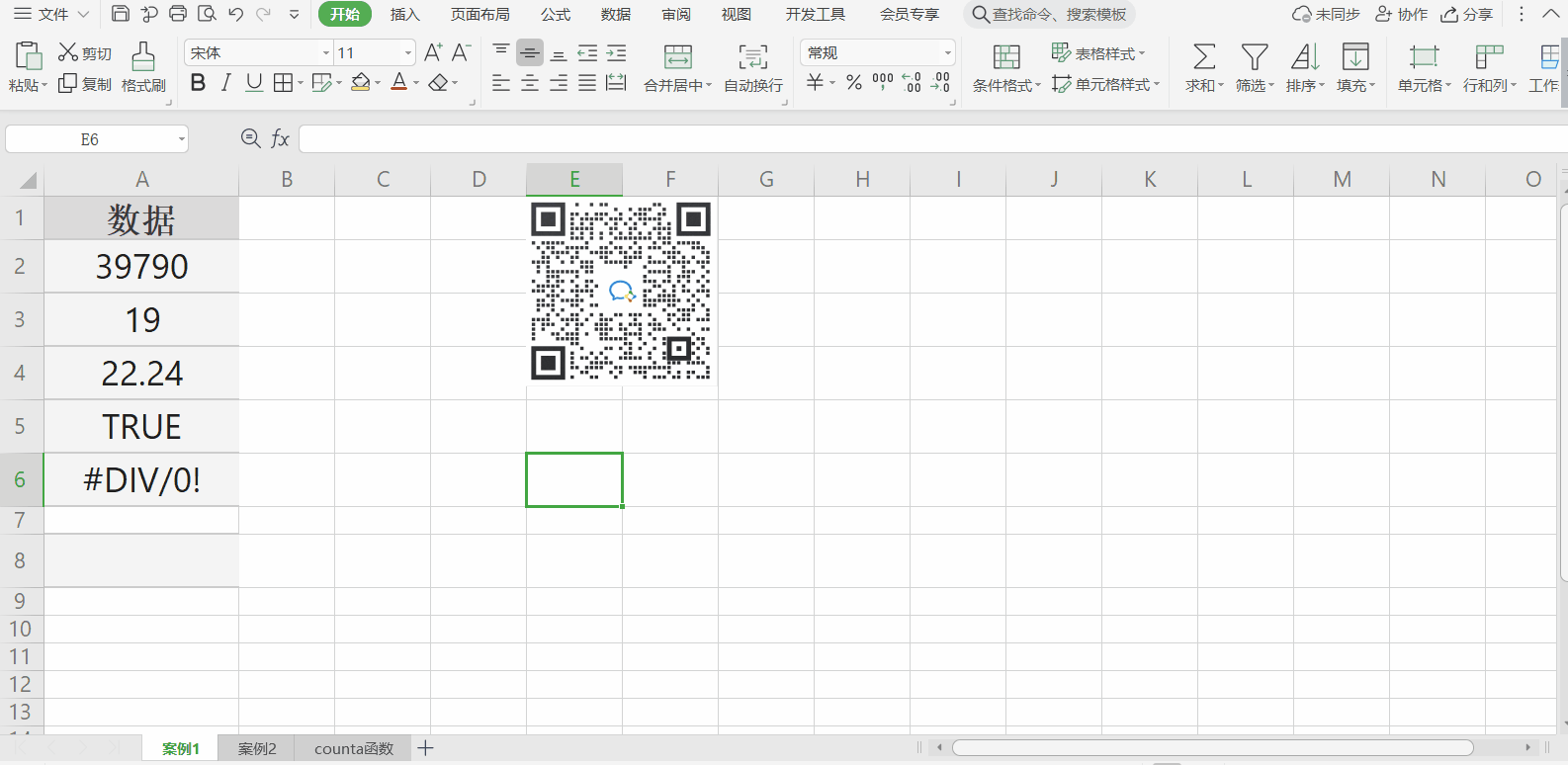Click the Sort (排序) icon
1568x765 pixels.
pos(1305,56)
